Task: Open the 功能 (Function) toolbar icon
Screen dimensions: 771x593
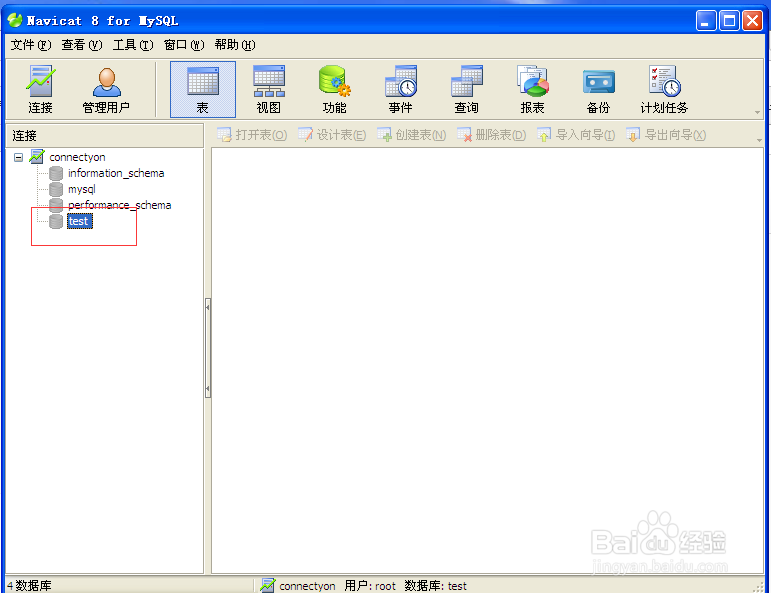Action: click(335, 89)
